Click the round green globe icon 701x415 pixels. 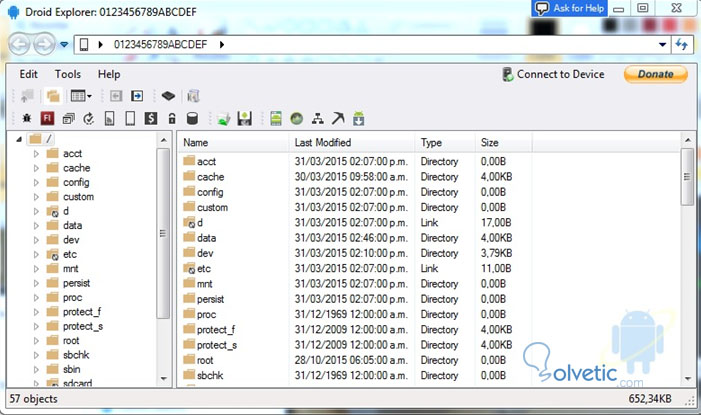pos(296,119)
